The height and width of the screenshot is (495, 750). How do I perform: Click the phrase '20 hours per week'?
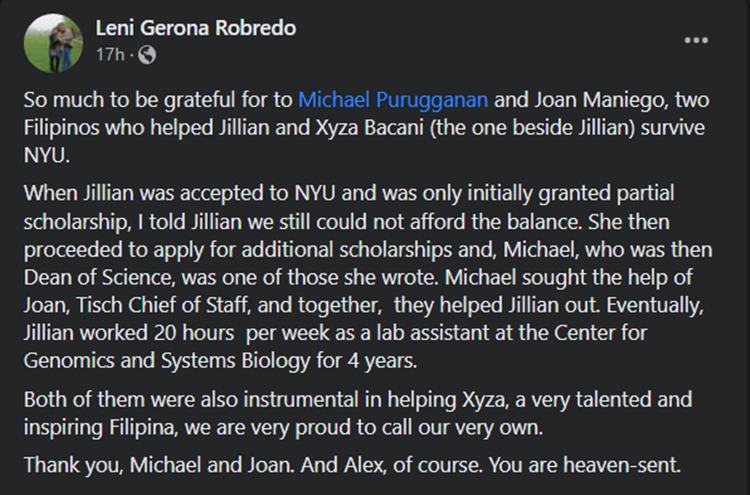[242, 332]
